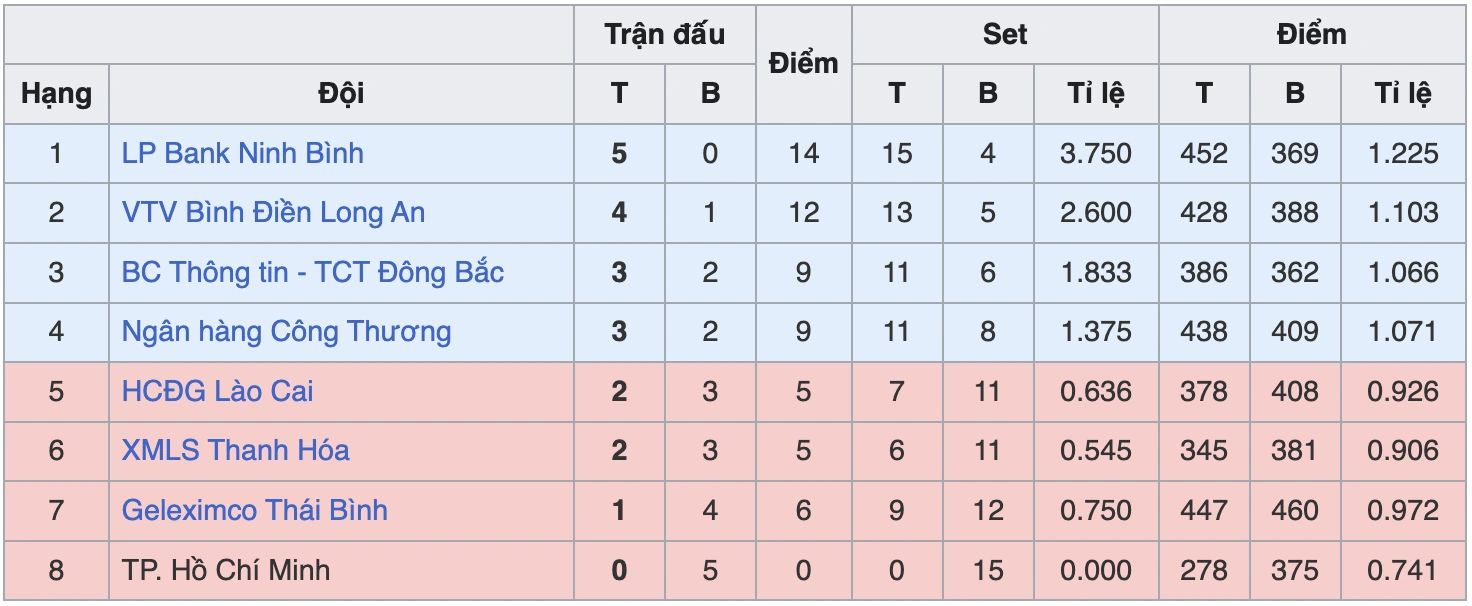Click the Set group header
The width and height of the screenshot is (1472, 606).
click(1004, 34)
